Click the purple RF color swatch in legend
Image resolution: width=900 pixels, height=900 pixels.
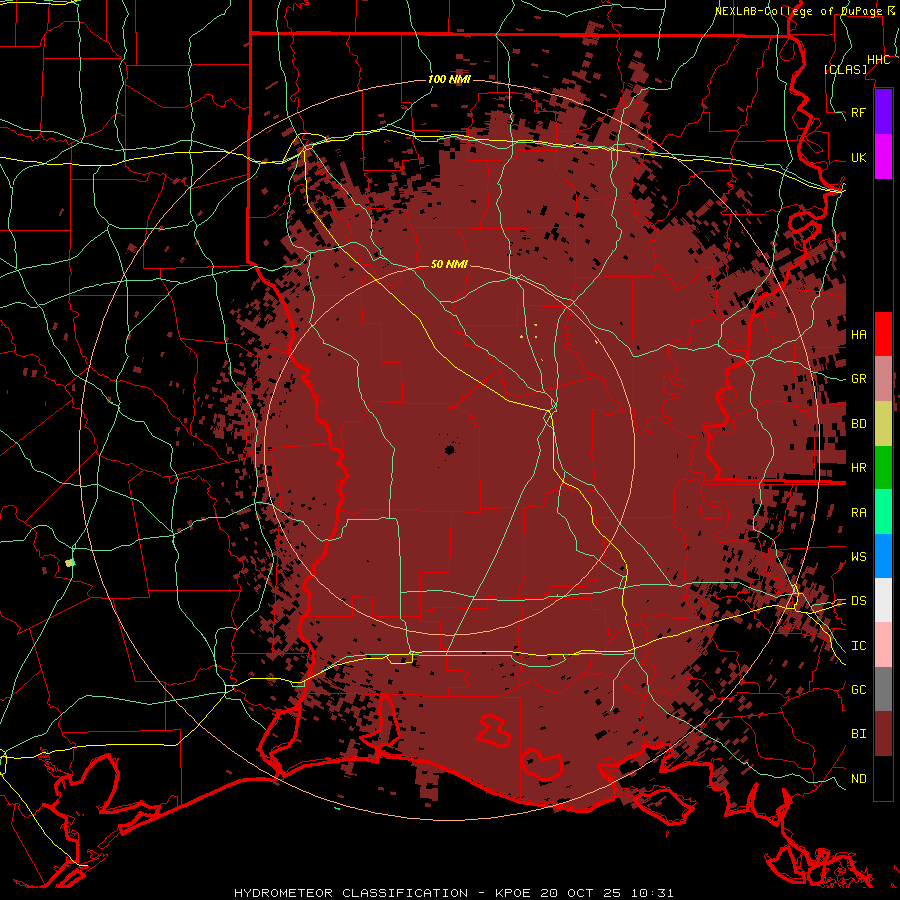[x=883, y=112]
